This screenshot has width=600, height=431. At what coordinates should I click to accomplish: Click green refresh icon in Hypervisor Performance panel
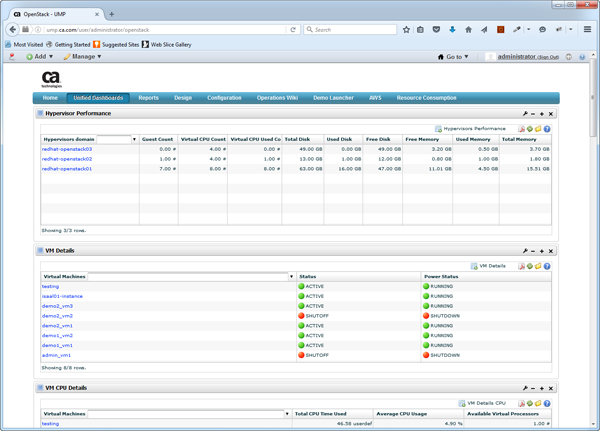coord(530,129)
